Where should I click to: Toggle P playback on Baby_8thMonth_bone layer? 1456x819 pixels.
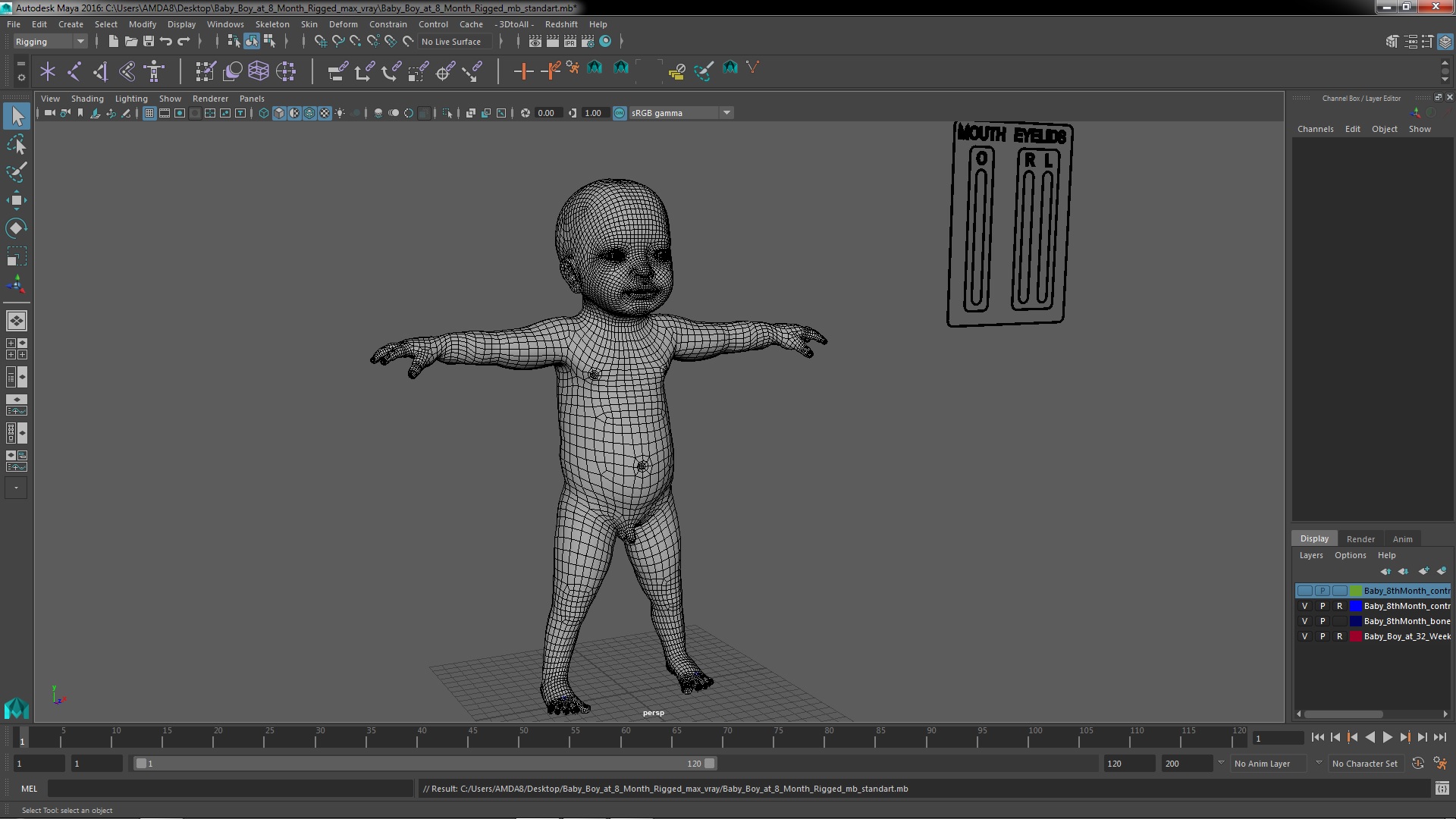1322,621
